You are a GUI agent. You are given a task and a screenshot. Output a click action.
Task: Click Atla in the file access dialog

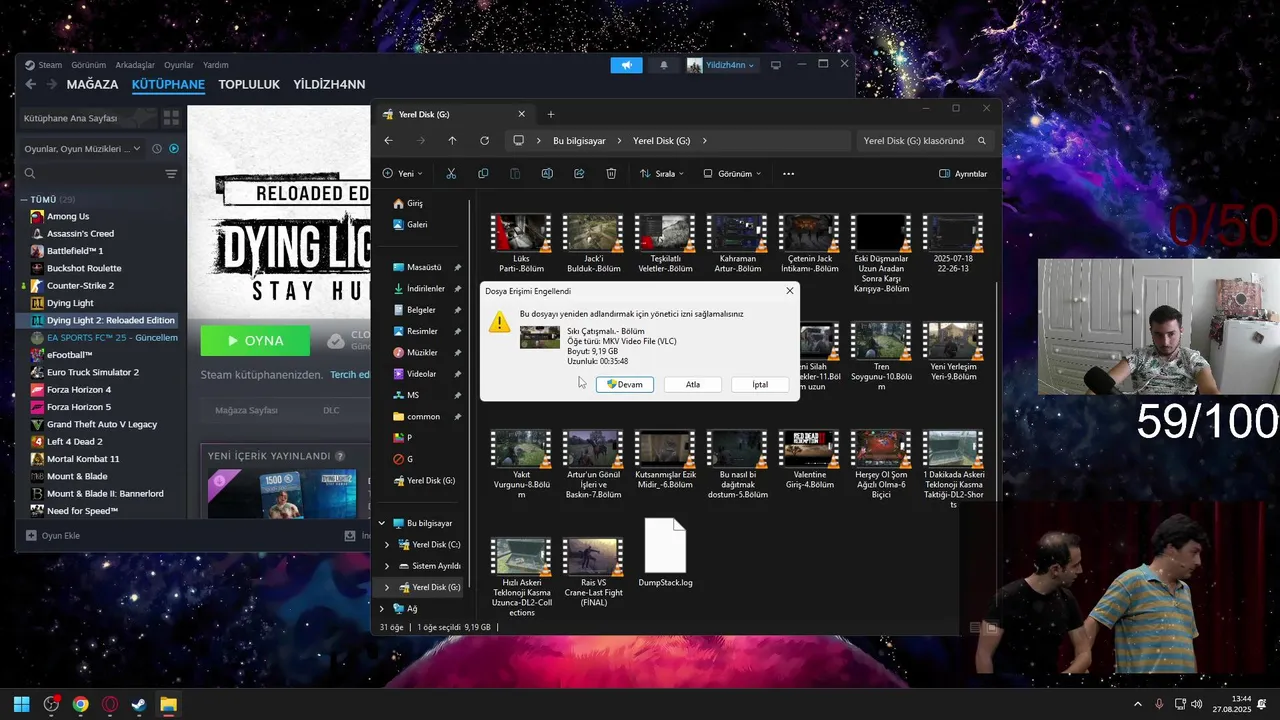pyautogui.click(x=693, y=384)
